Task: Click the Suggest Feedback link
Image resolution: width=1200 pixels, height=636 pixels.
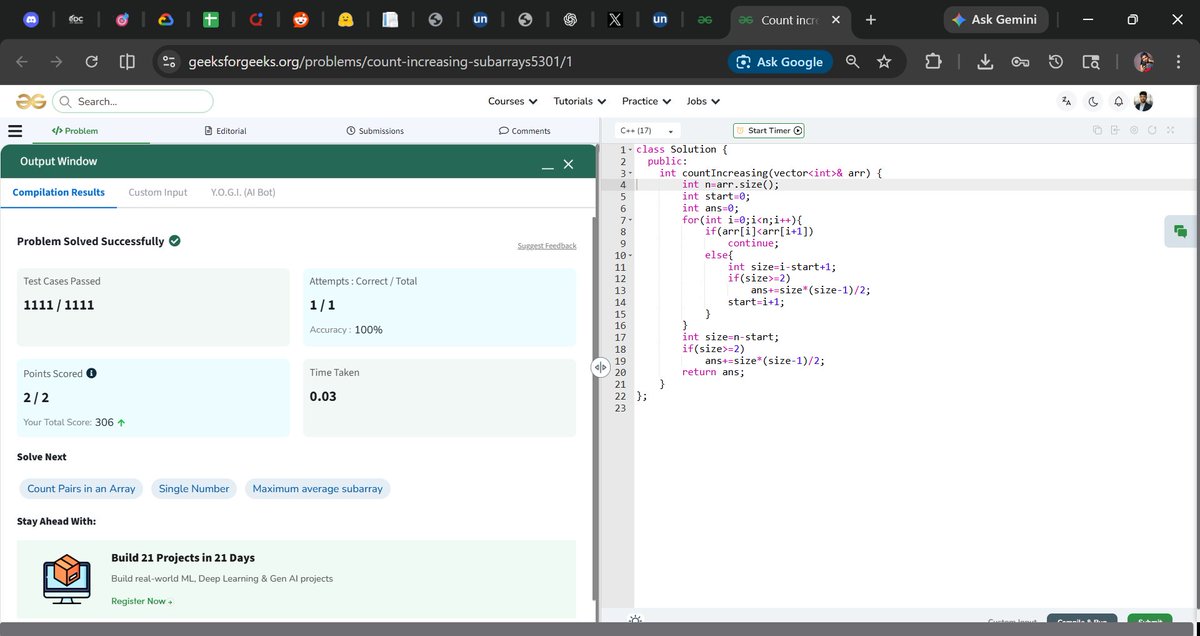Action: pyautogui.click(x=547, y=246)
